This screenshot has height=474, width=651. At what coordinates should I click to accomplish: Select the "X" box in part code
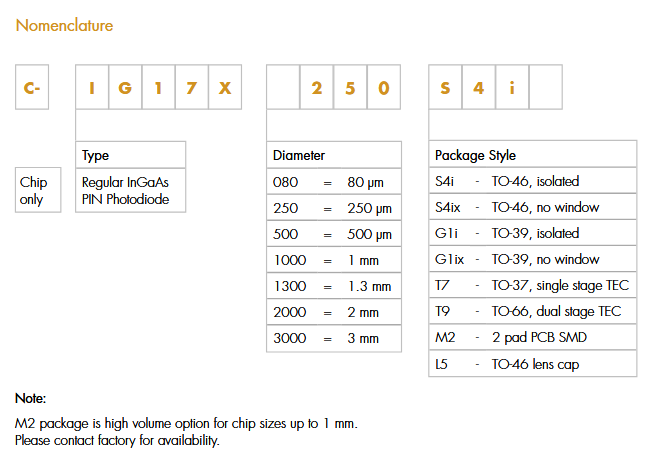pos(225,90)
